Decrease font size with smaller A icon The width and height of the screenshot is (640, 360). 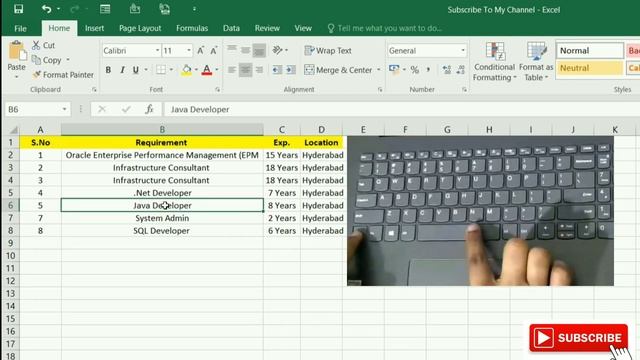tap(213, 51)
